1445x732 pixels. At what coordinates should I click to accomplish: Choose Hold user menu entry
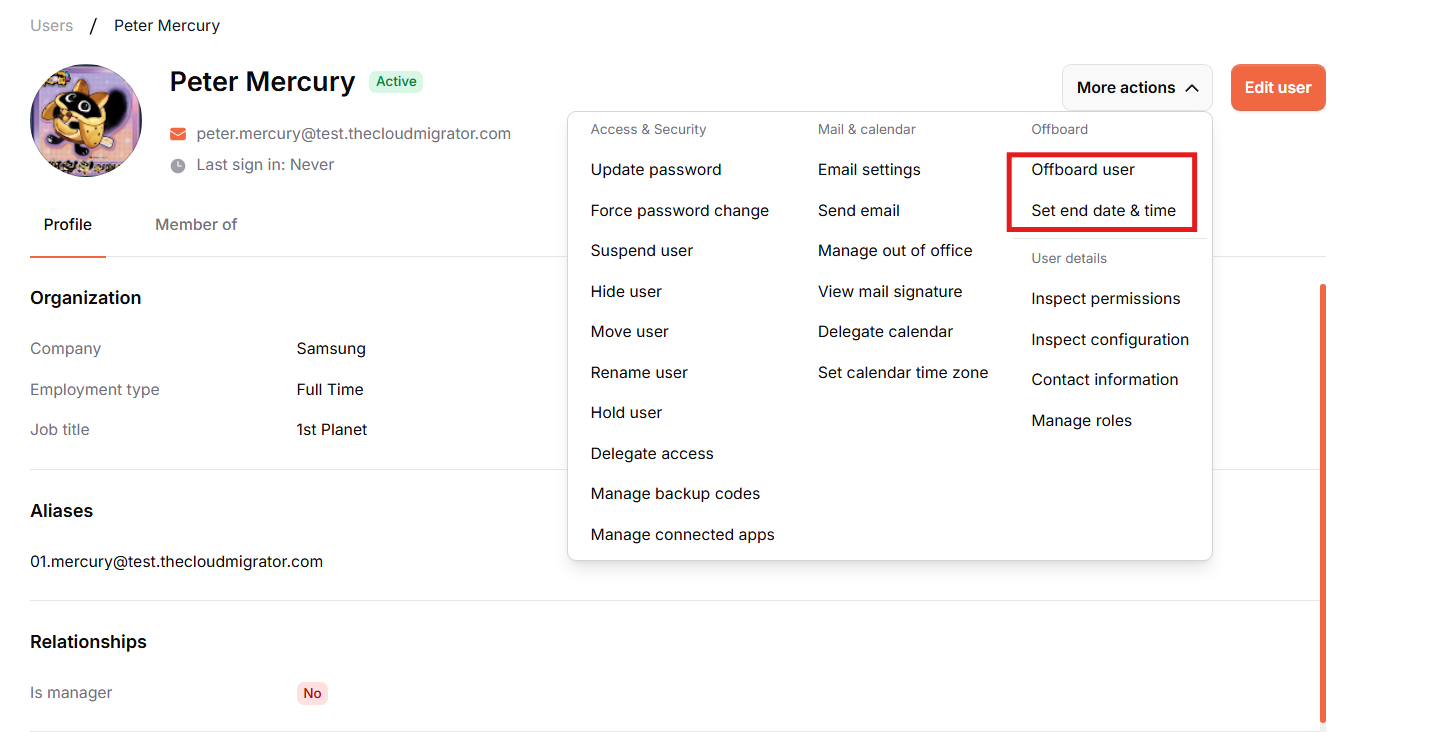click(x=626, y=413)
